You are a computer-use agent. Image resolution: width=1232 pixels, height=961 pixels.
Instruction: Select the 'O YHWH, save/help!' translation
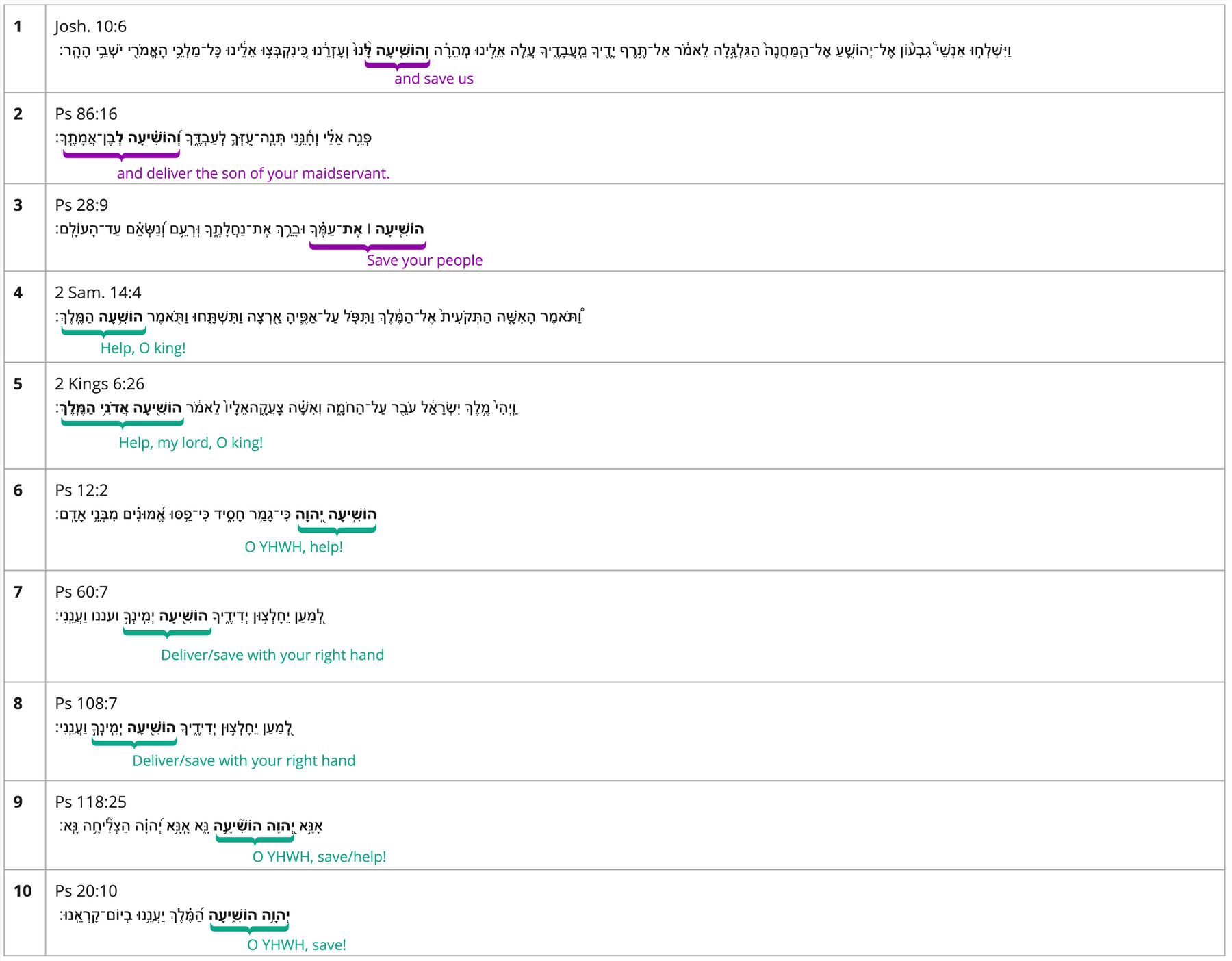(x=319, y=856)
